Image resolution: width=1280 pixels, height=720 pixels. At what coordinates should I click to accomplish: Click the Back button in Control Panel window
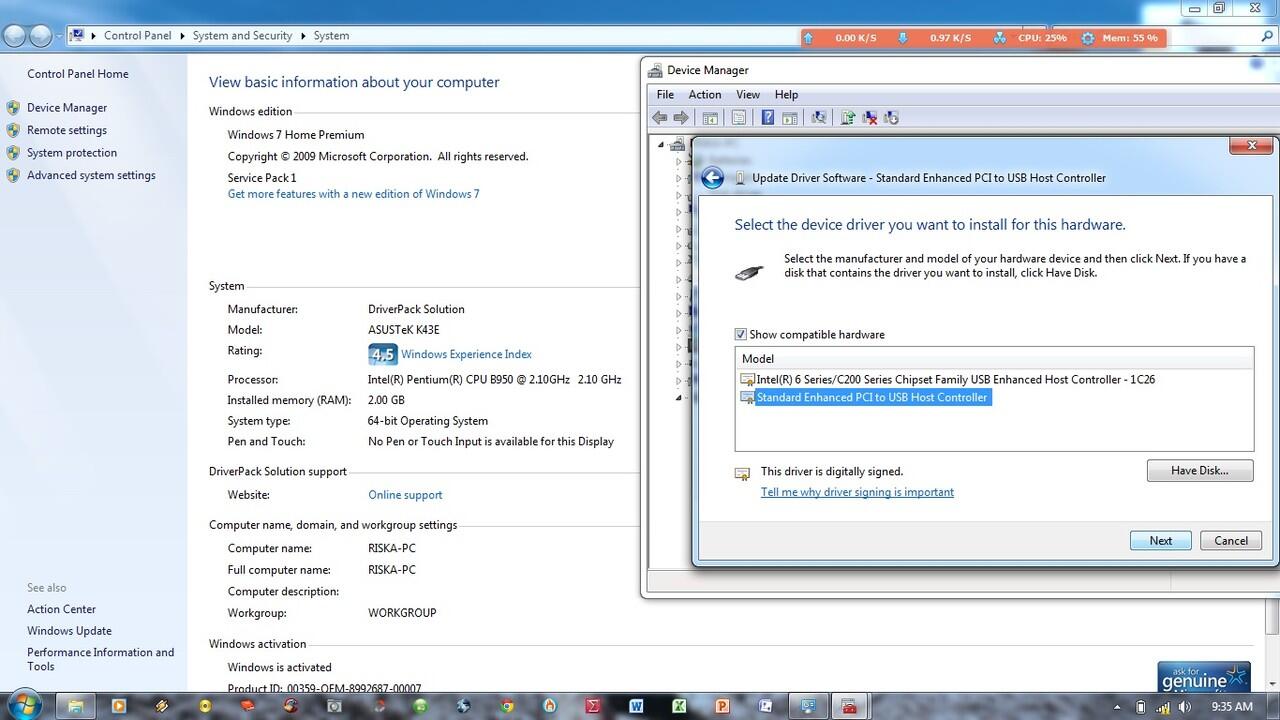pos(14,36)
